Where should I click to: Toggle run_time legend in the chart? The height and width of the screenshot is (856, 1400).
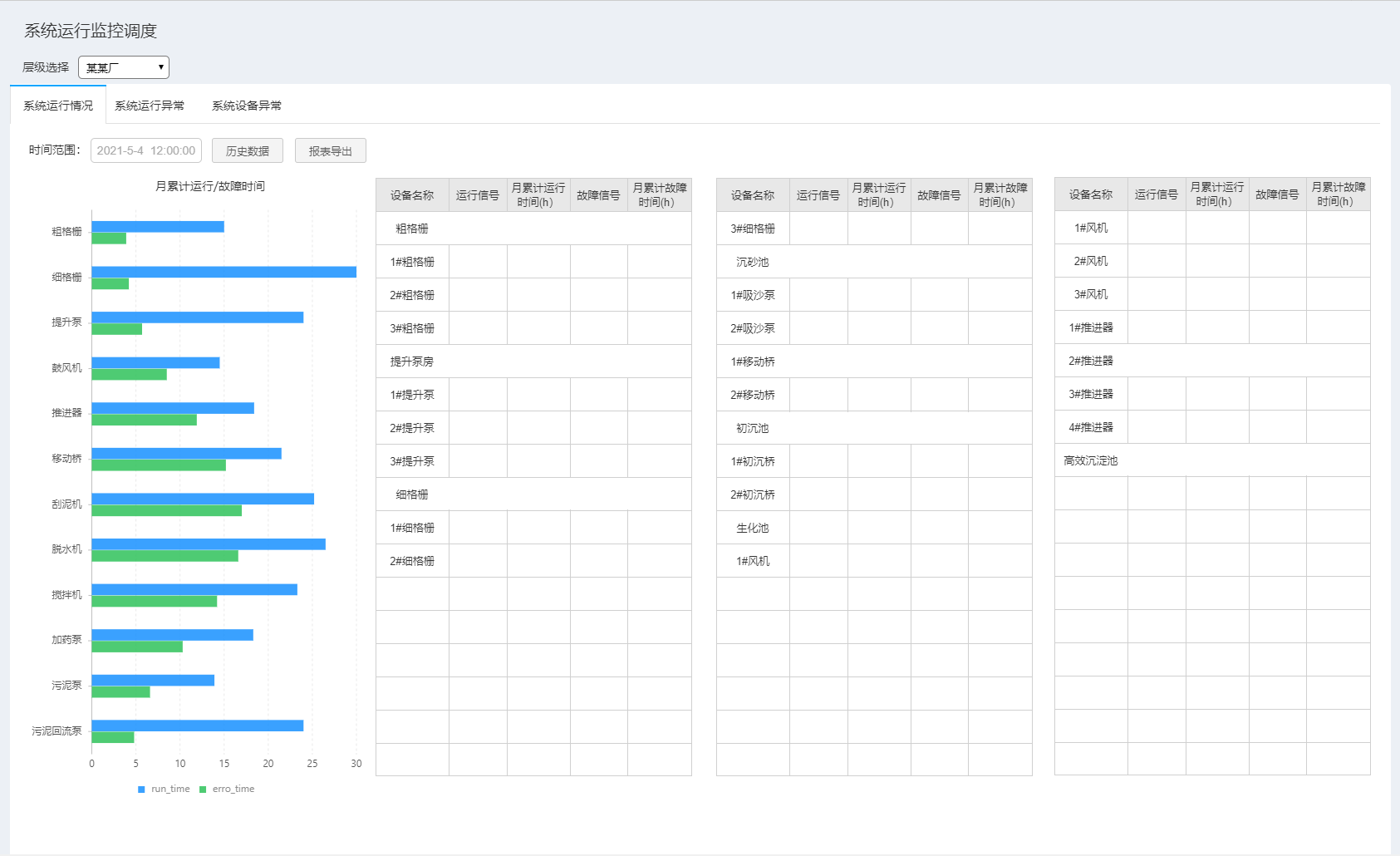pyautogui.click(x=164, y=789)
